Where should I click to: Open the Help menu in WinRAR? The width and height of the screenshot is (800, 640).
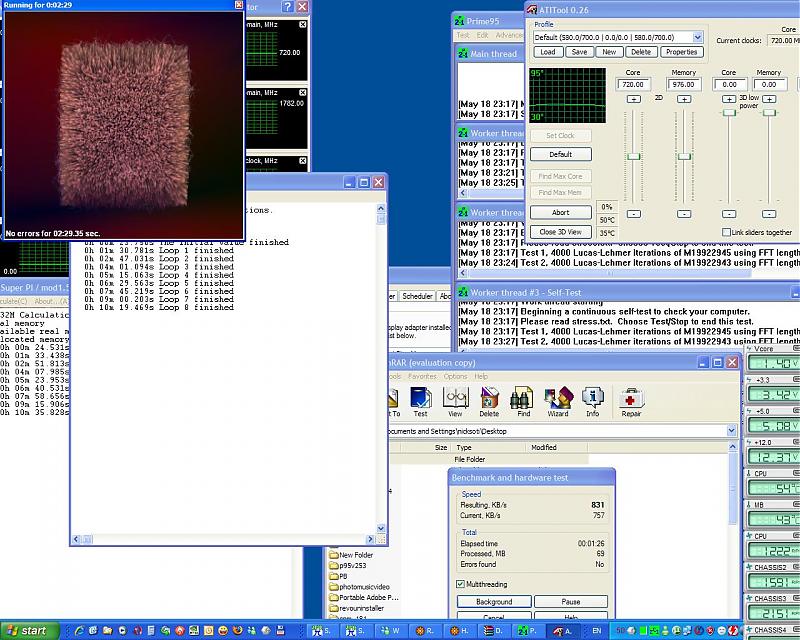(481, 376)
